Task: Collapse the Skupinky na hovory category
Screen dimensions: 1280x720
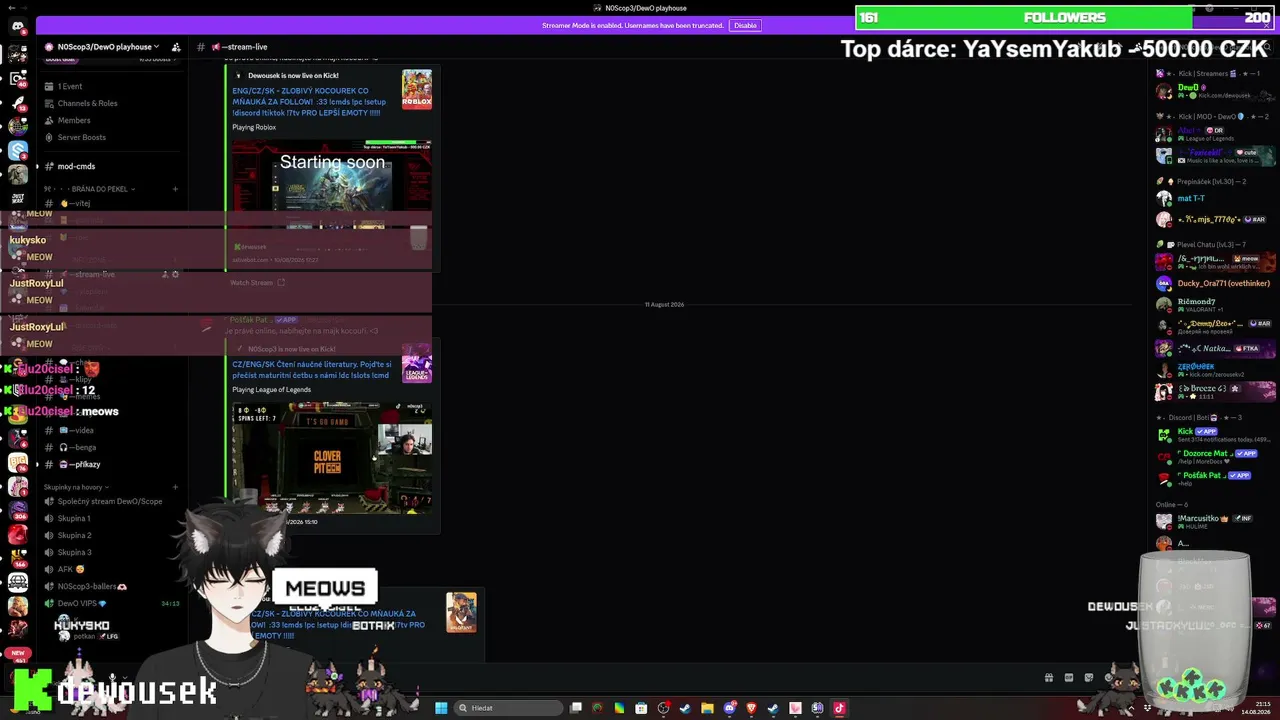Action: pyautogui.click(x=74, y=487)
